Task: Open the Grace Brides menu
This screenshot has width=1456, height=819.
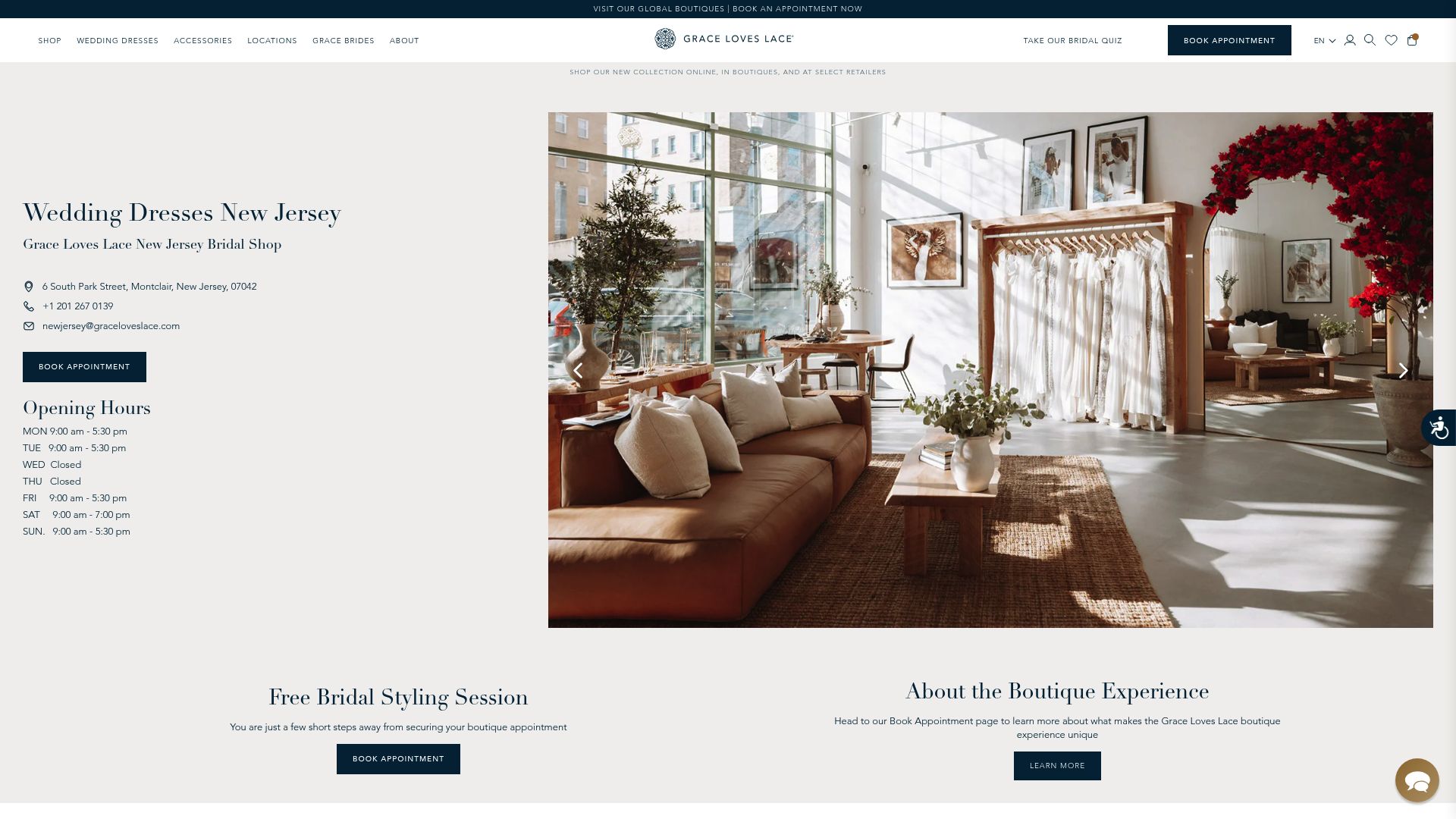Action: click(x=344, y=41)
